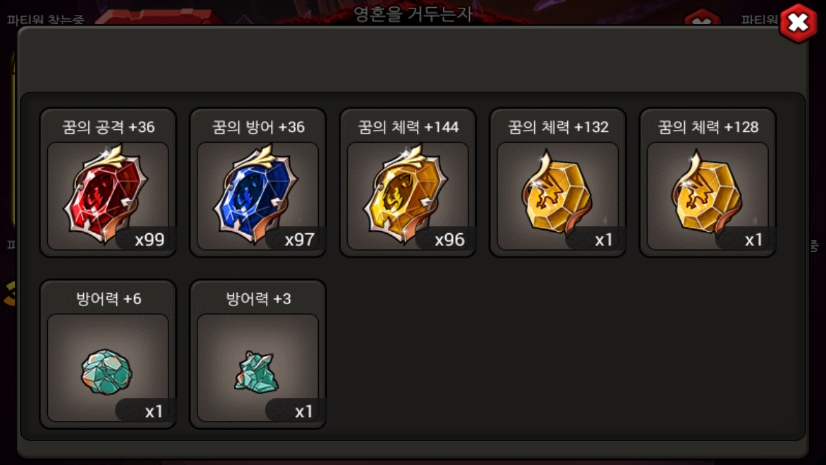The height and width of the screenshot is (465, 826).
Task: Click the x99 count on attack gem
Action: pyautogui.click(x=150, y=240)
